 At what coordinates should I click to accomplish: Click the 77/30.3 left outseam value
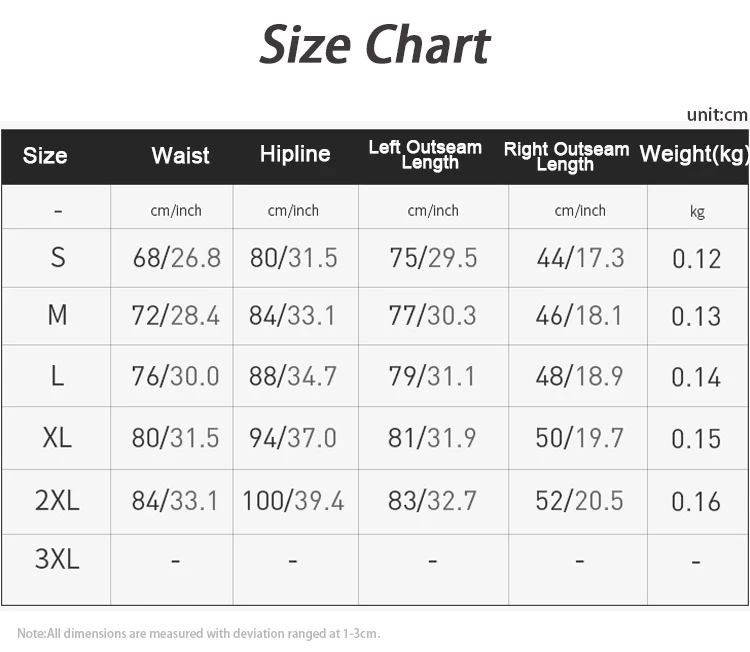pyautogui.click(x=433, y=317)
